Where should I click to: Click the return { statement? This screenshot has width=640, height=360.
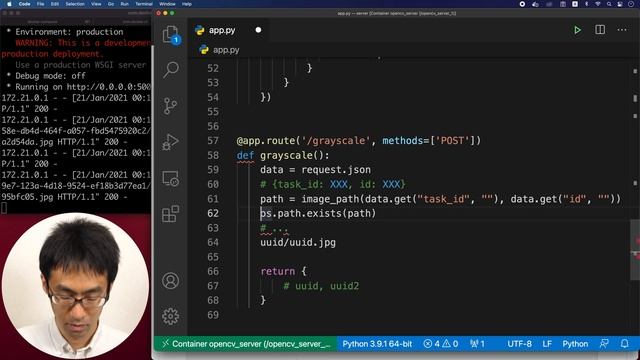(283, 271)
